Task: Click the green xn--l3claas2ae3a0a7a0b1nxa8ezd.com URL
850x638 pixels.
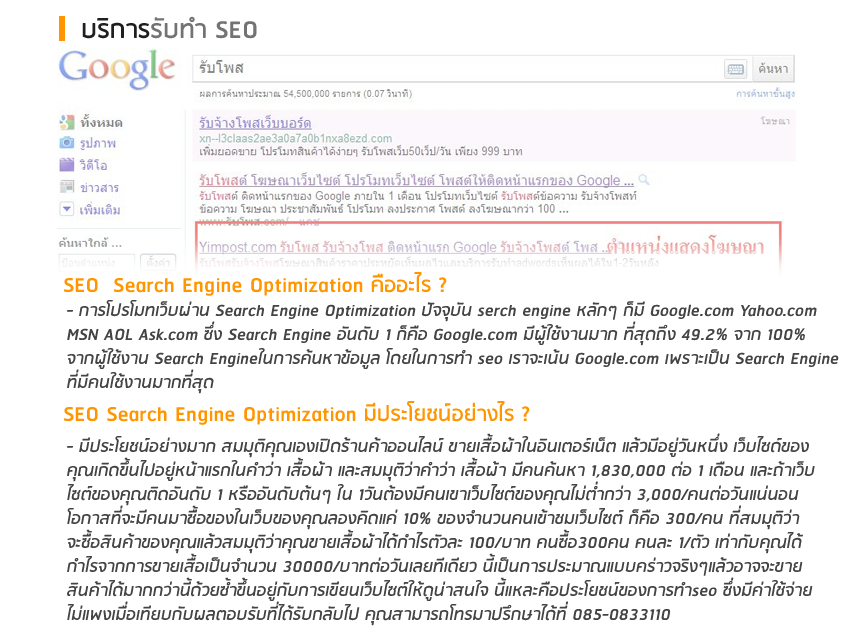Action: click(295, 139)
